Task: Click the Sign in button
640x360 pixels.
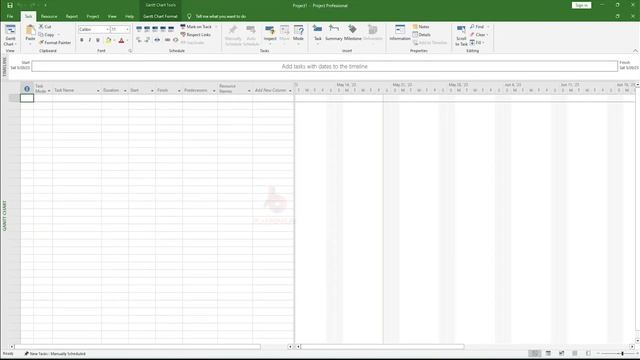Action: point(581,5)
